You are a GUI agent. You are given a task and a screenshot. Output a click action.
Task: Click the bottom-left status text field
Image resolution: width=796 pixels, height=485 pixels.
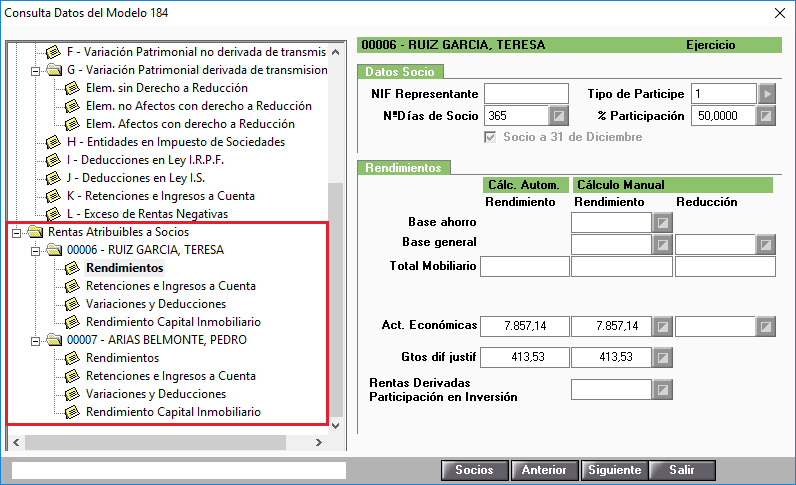coord(179,470)
